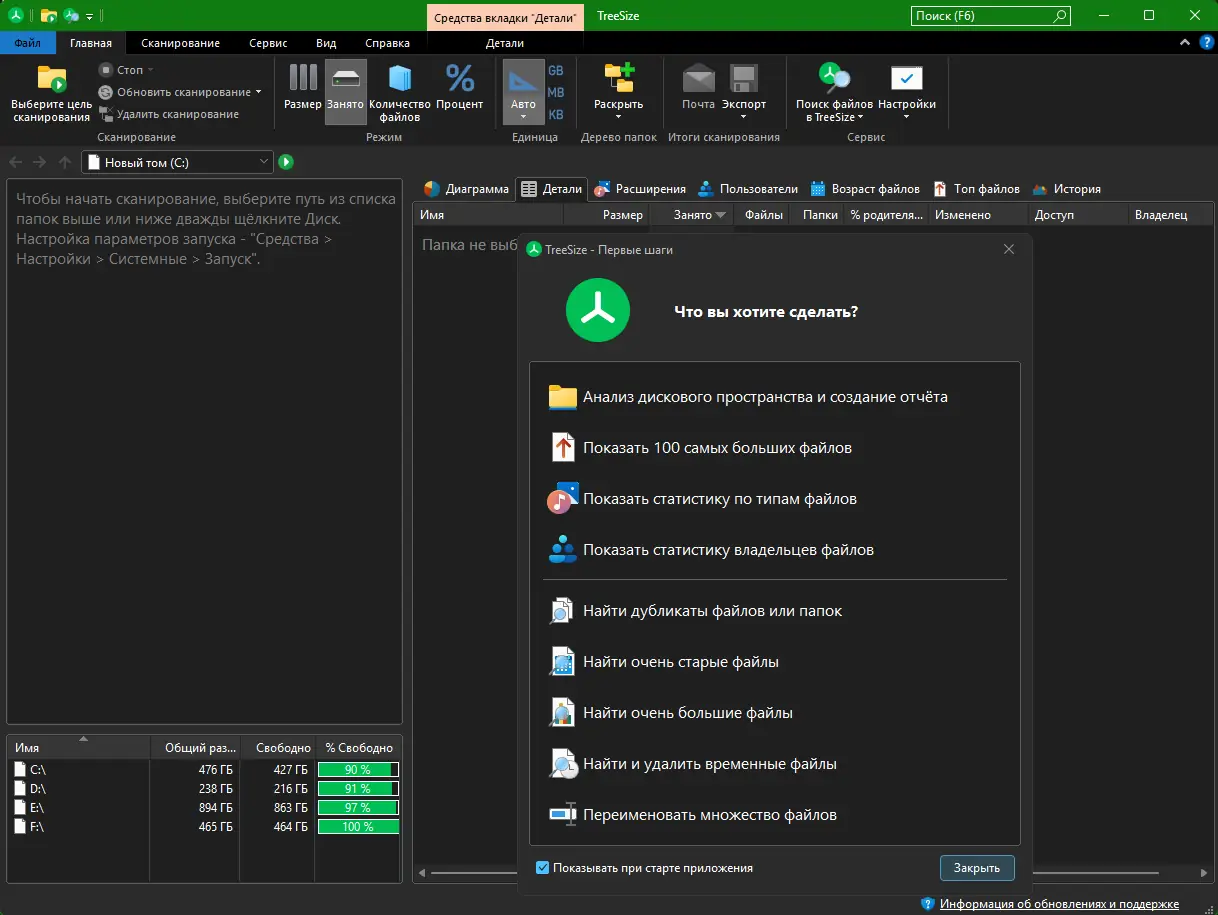Select drive E:\ in the drive list
1218x915 pixels.
pyautogui.click(x=204, y=808)
